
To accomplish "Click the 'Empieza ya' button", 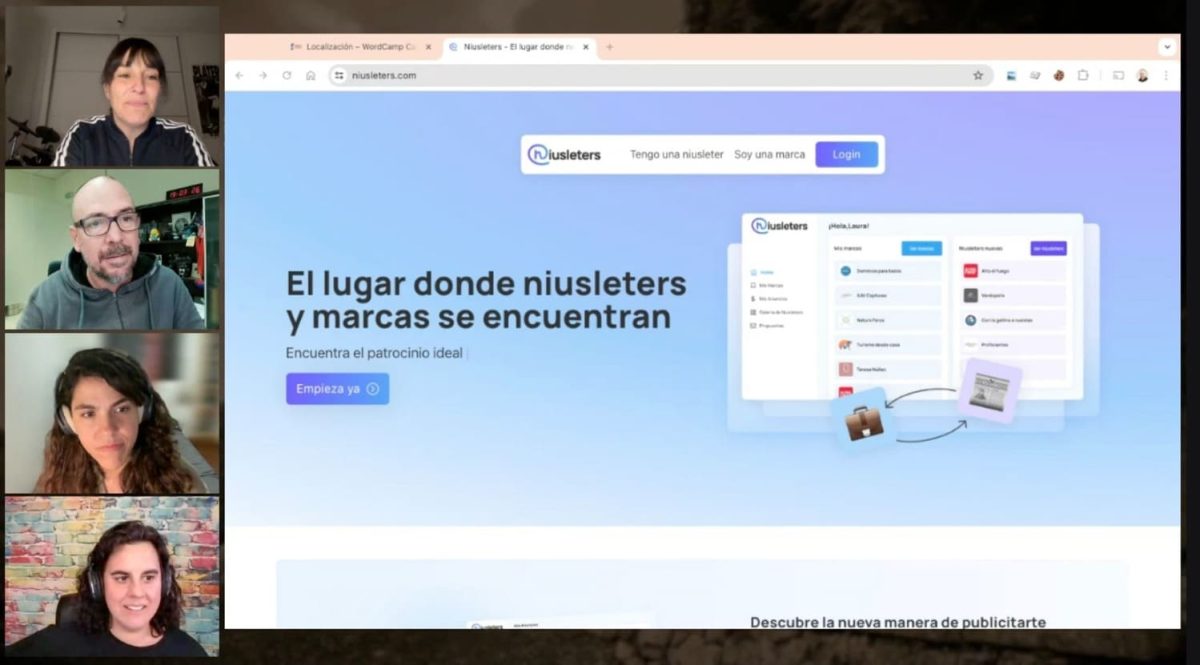I will pyautogui.click(x=337, y=389).
